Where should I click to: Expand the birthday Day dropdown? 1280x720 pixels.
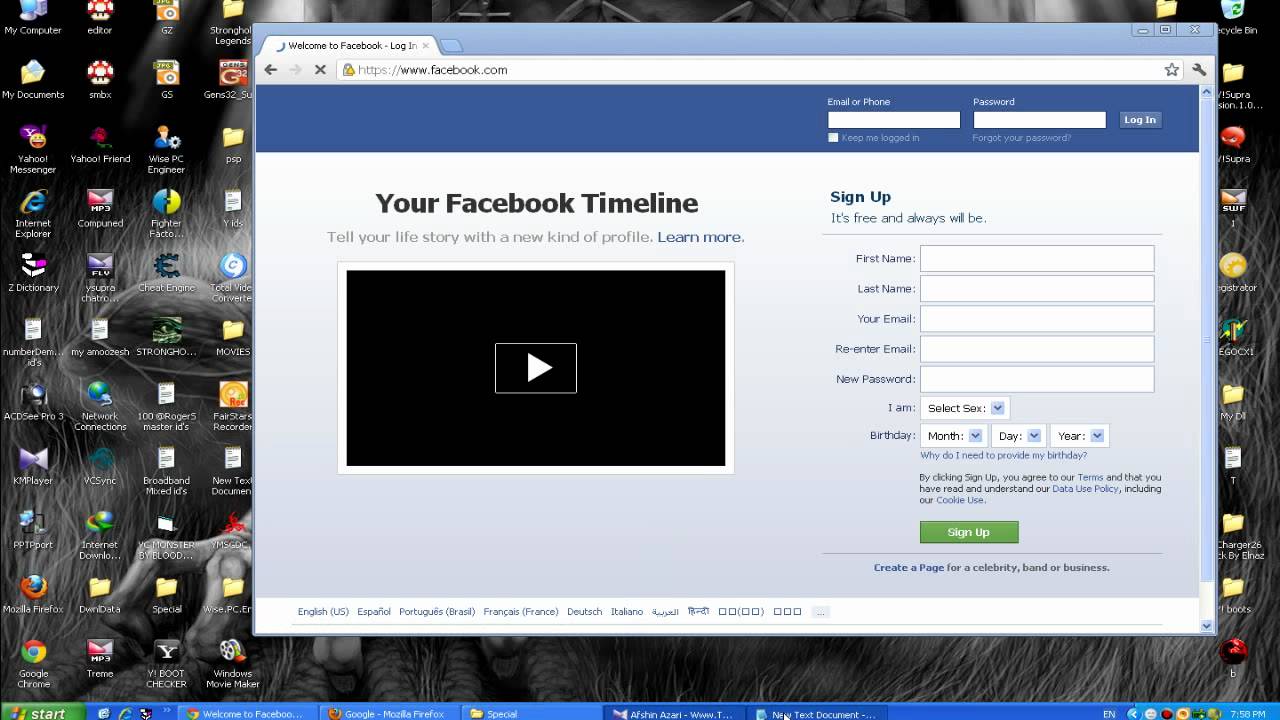tap(1018, 436)
